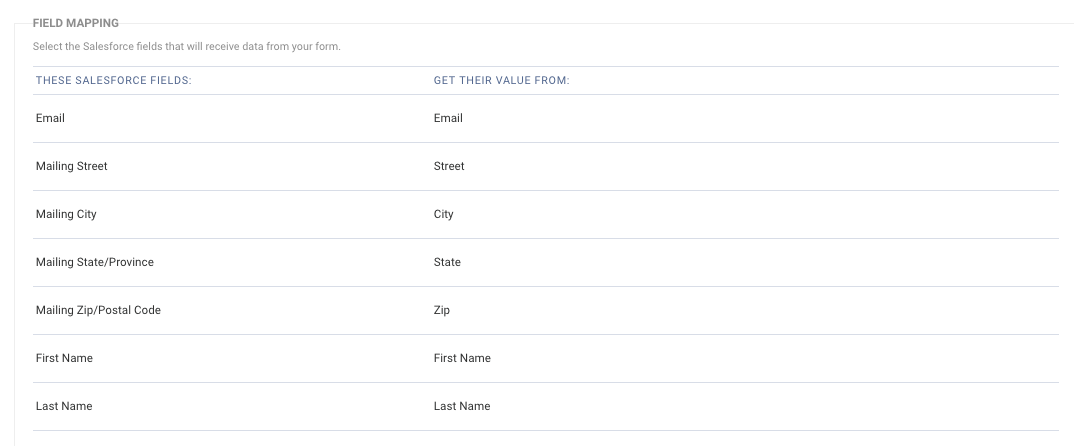Click the 'GET THEIR VALUE FROM:' column header
This screenshot has height=446, width=1074.
(501, 81)
